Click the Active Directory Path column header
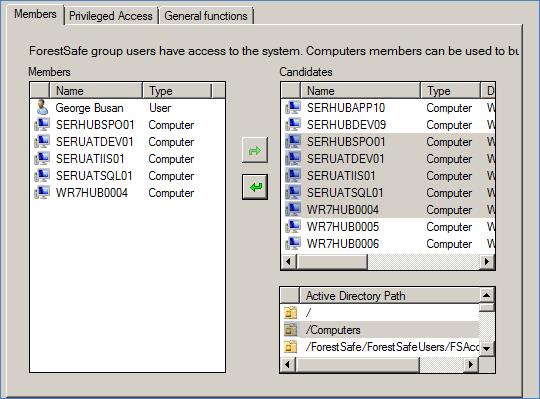 point(390,295)
